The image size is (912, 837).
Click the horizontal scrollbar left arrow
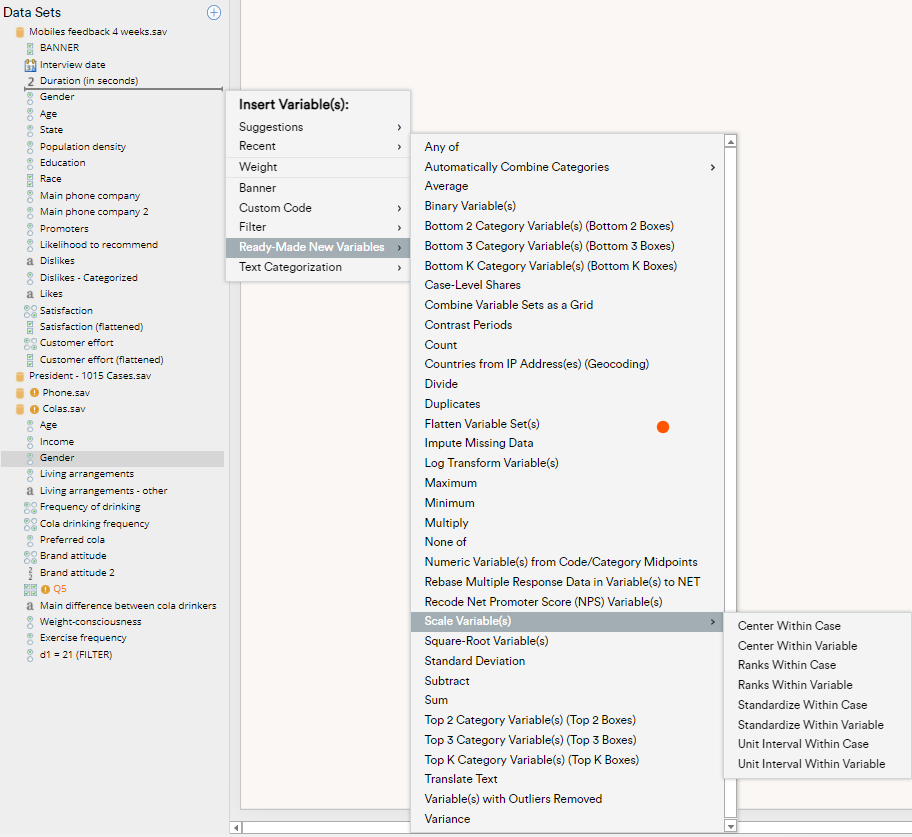point(236,827)
